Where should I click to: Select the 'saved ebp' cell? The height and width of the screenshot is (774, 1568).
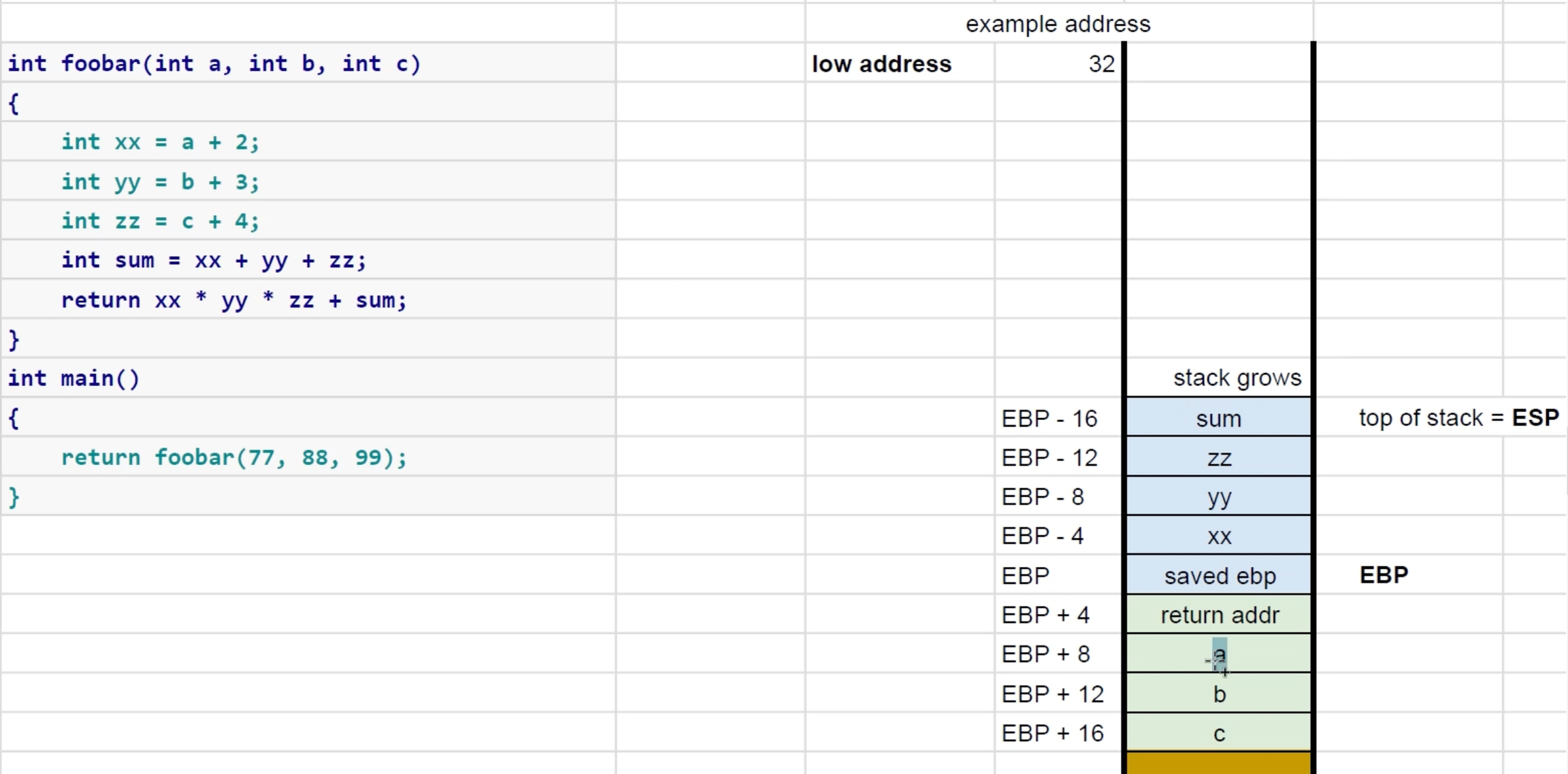click(1218, 576)
